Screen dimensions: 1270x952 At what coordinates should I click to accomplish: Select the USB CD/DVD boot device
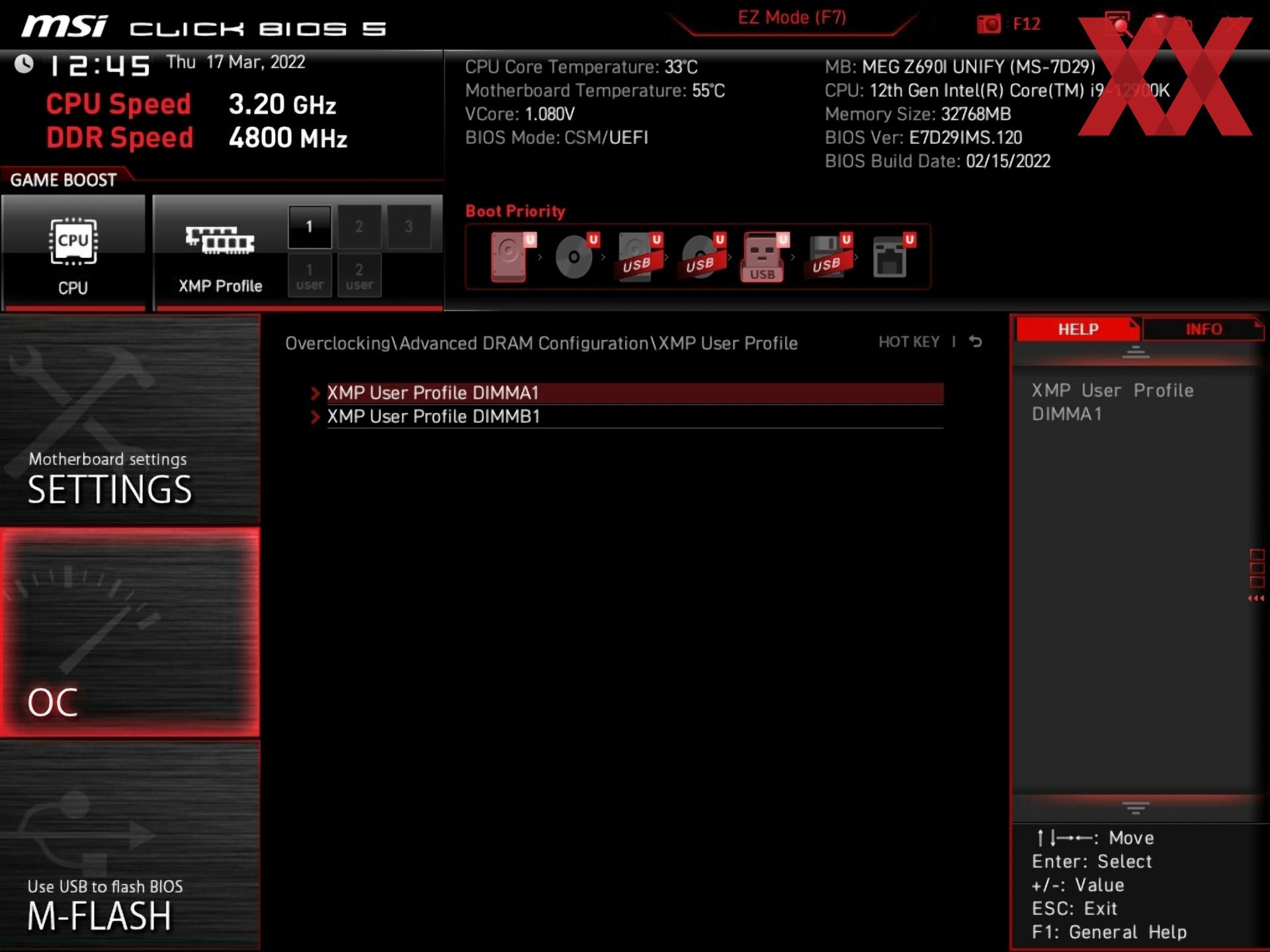pyautogui.click(x=703, y=257)
